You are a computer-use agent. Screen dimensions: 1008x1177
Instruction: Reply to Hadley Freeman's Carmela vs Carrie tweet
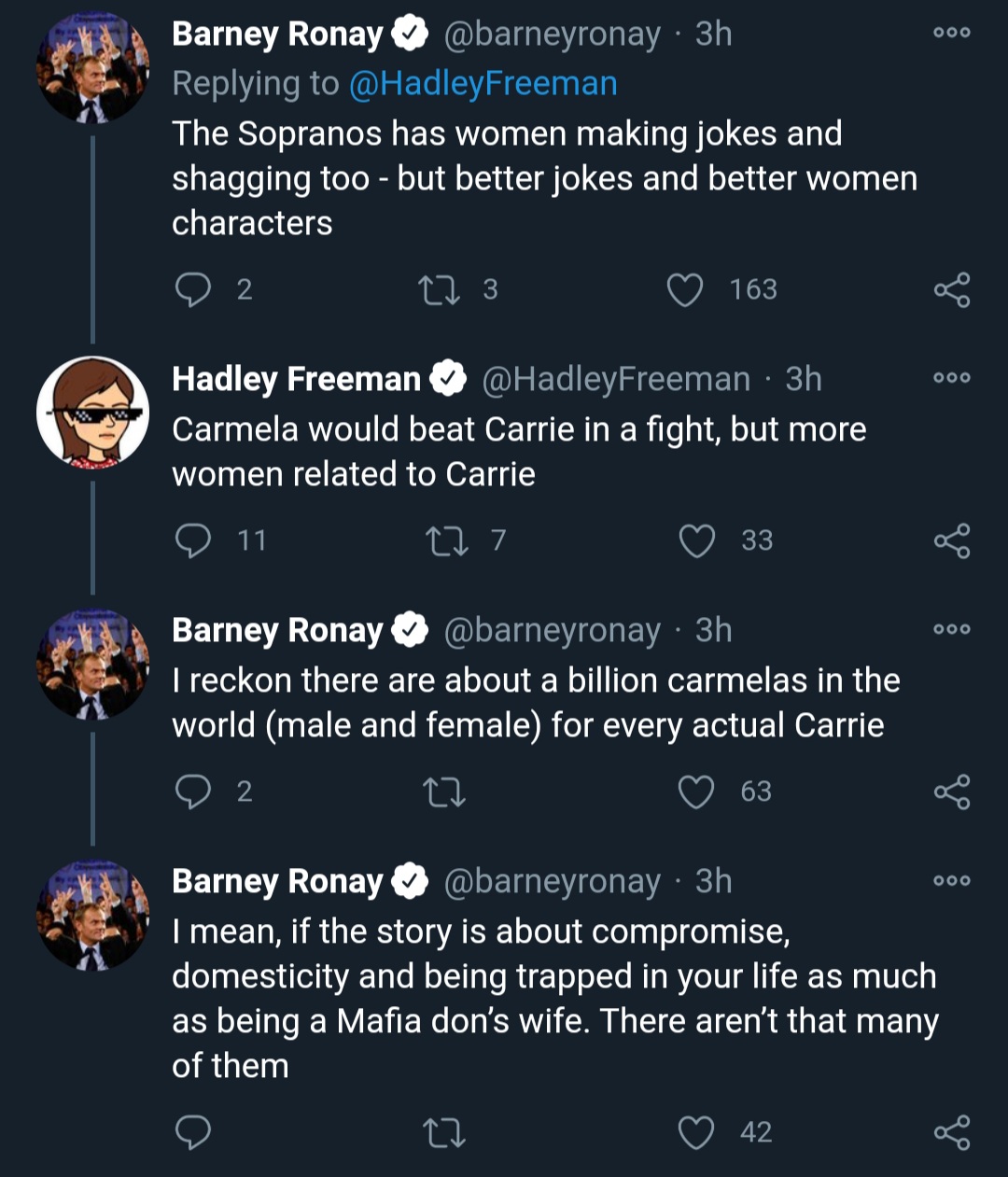pos(193,540)
